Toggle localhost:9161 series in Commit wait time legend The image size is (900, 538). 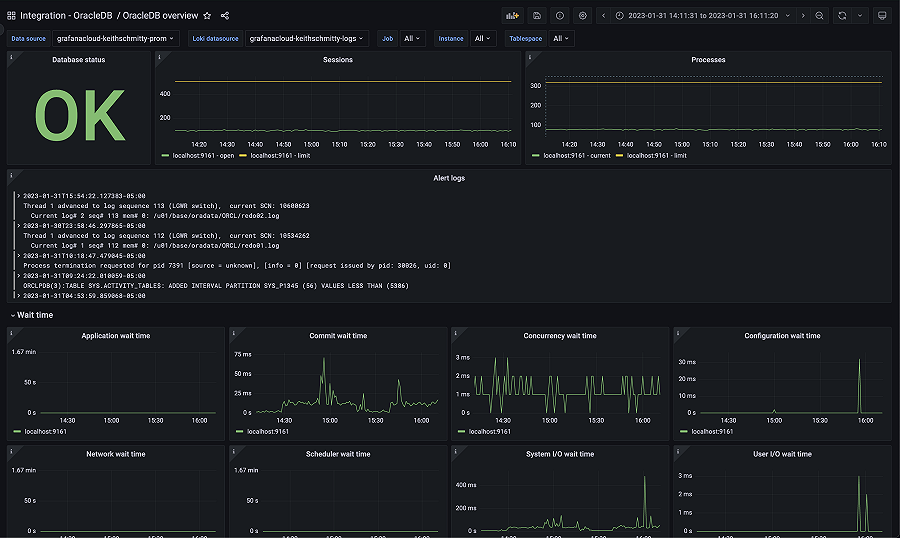270,432
